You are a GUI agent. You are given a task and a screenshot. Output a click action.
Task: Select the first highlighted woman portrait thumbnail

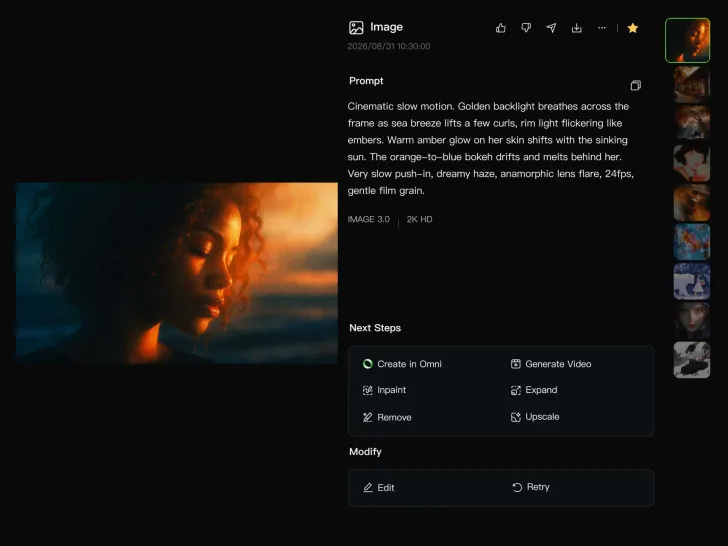pos(688,40)
